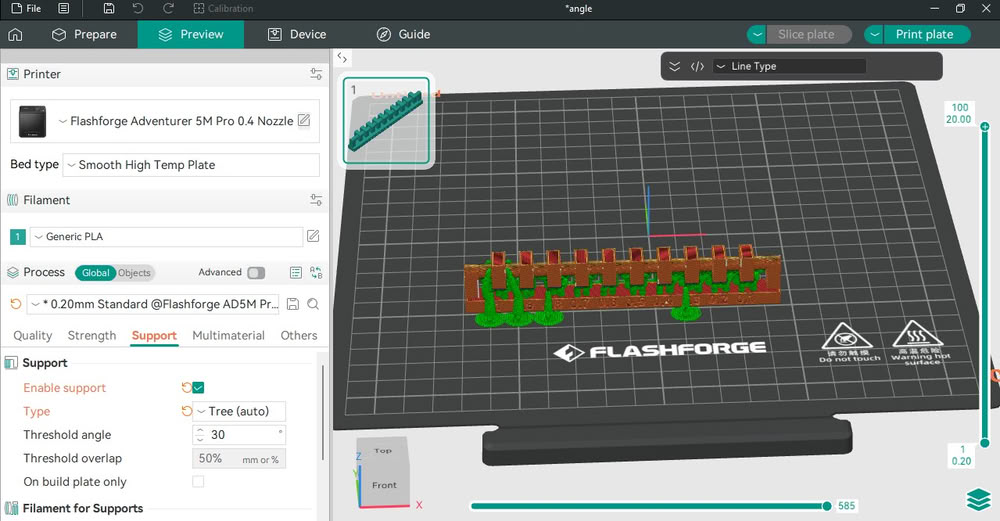Image resolution: width=1000 pixels, height=521 pixels.
Task: Switch to the Device tab
Action: [297, 34]
